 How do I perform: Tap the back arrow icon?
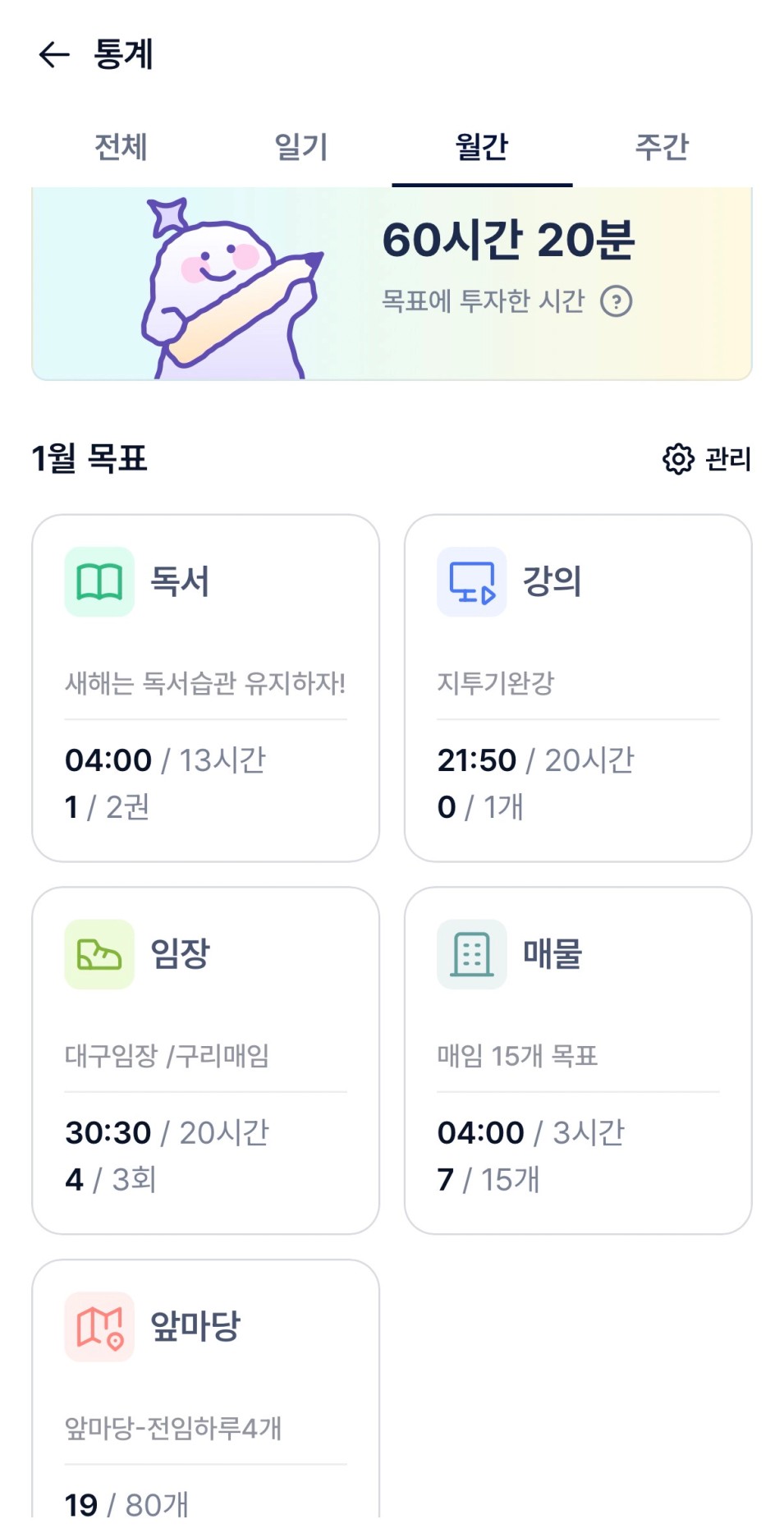(x=54, y=55)
